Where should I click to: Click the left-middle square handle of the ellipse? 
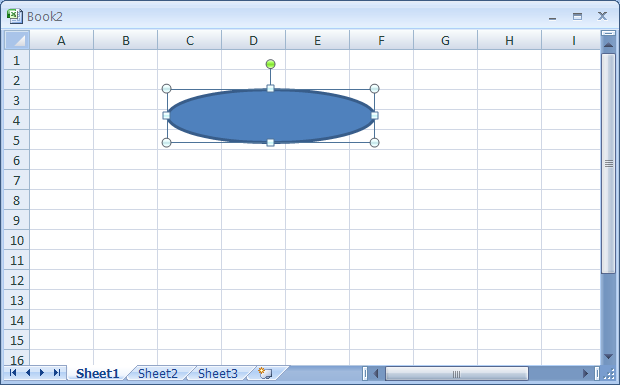pos(166,115)
